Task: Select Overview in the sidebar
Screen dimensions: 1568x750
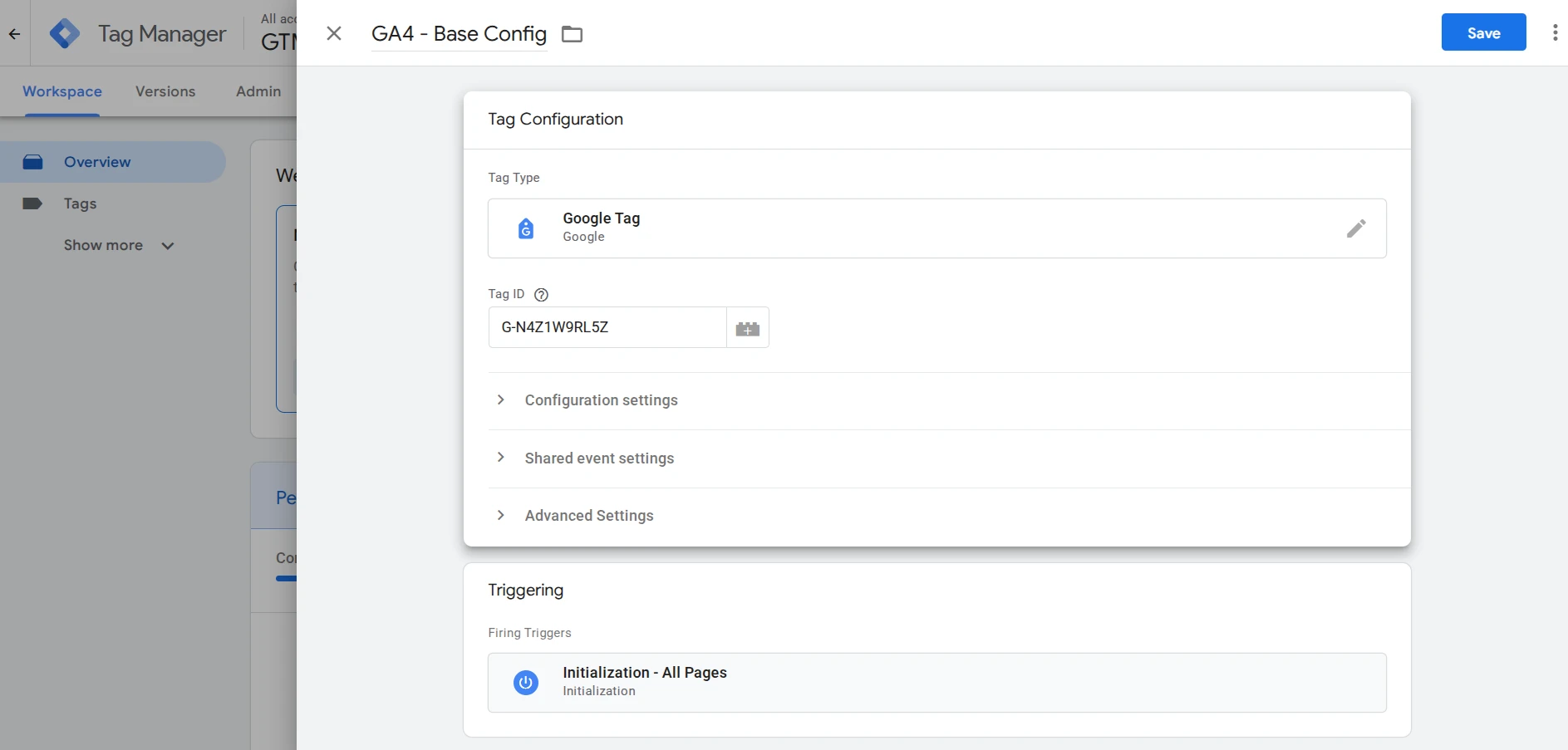Action: 113,162
